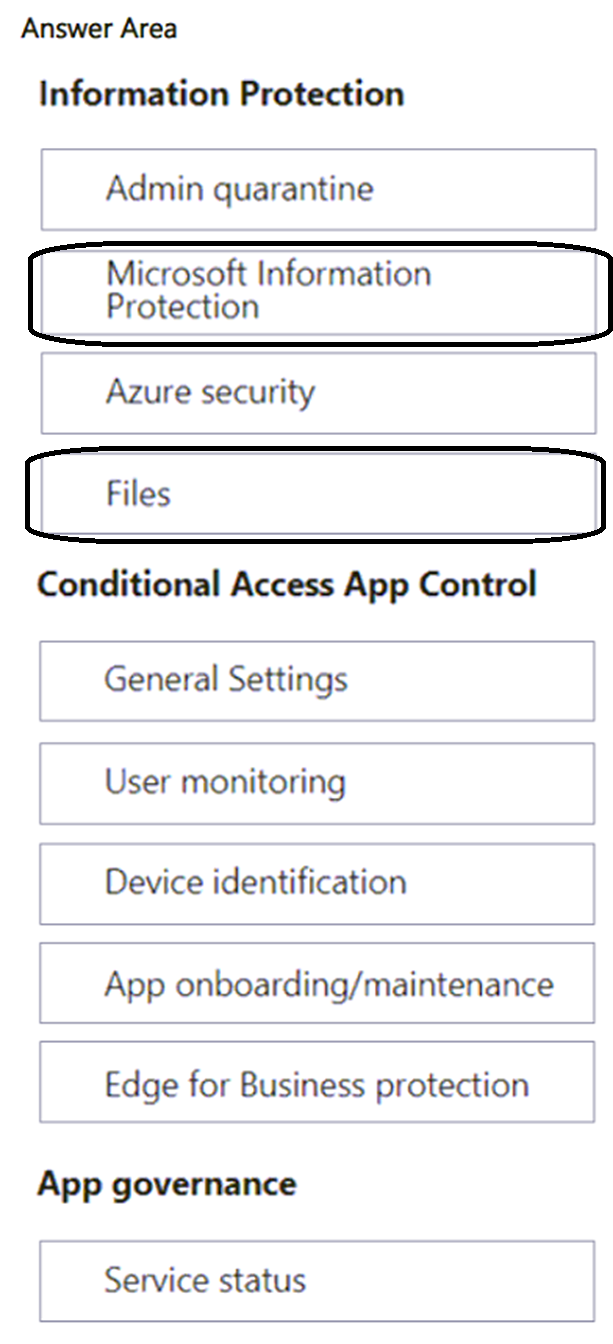Click App onboarding/maintenance
This screenshot has width=613, height=1344.
click(318, 984)
